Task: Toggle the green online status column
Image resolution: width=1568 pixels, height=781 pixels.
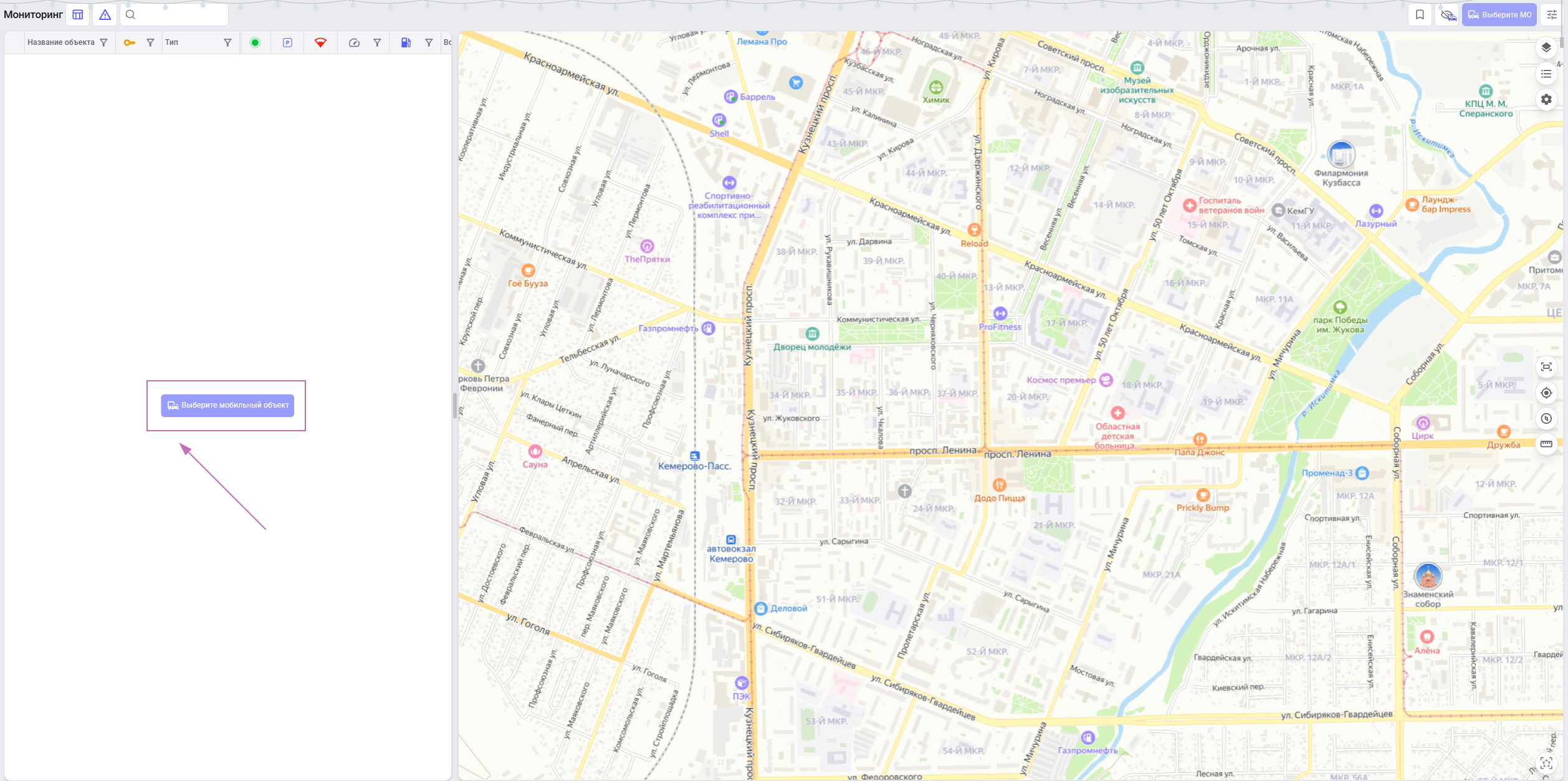Action: coord(255,43)
